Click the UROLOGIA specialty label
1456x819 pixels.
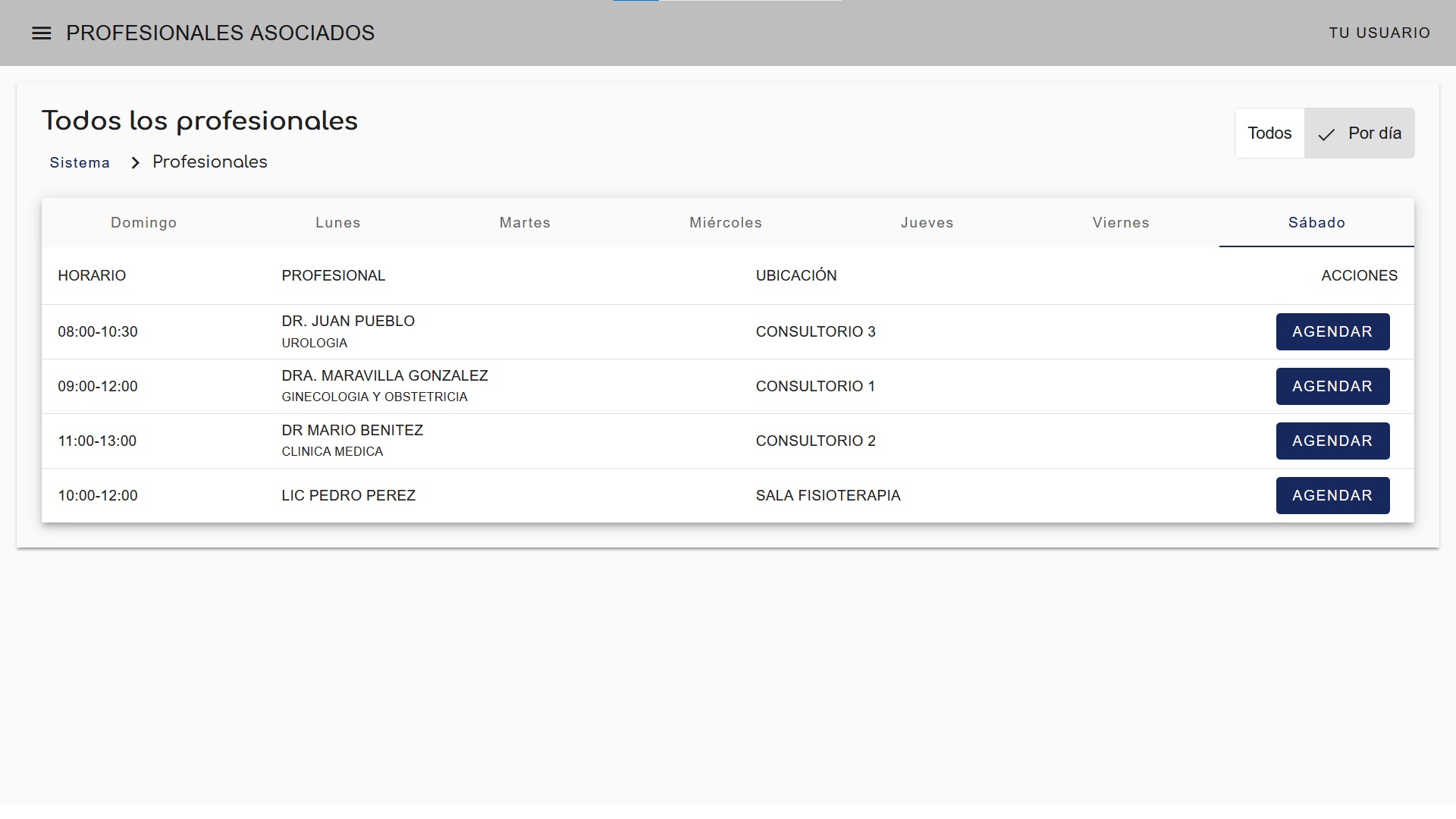314,344
